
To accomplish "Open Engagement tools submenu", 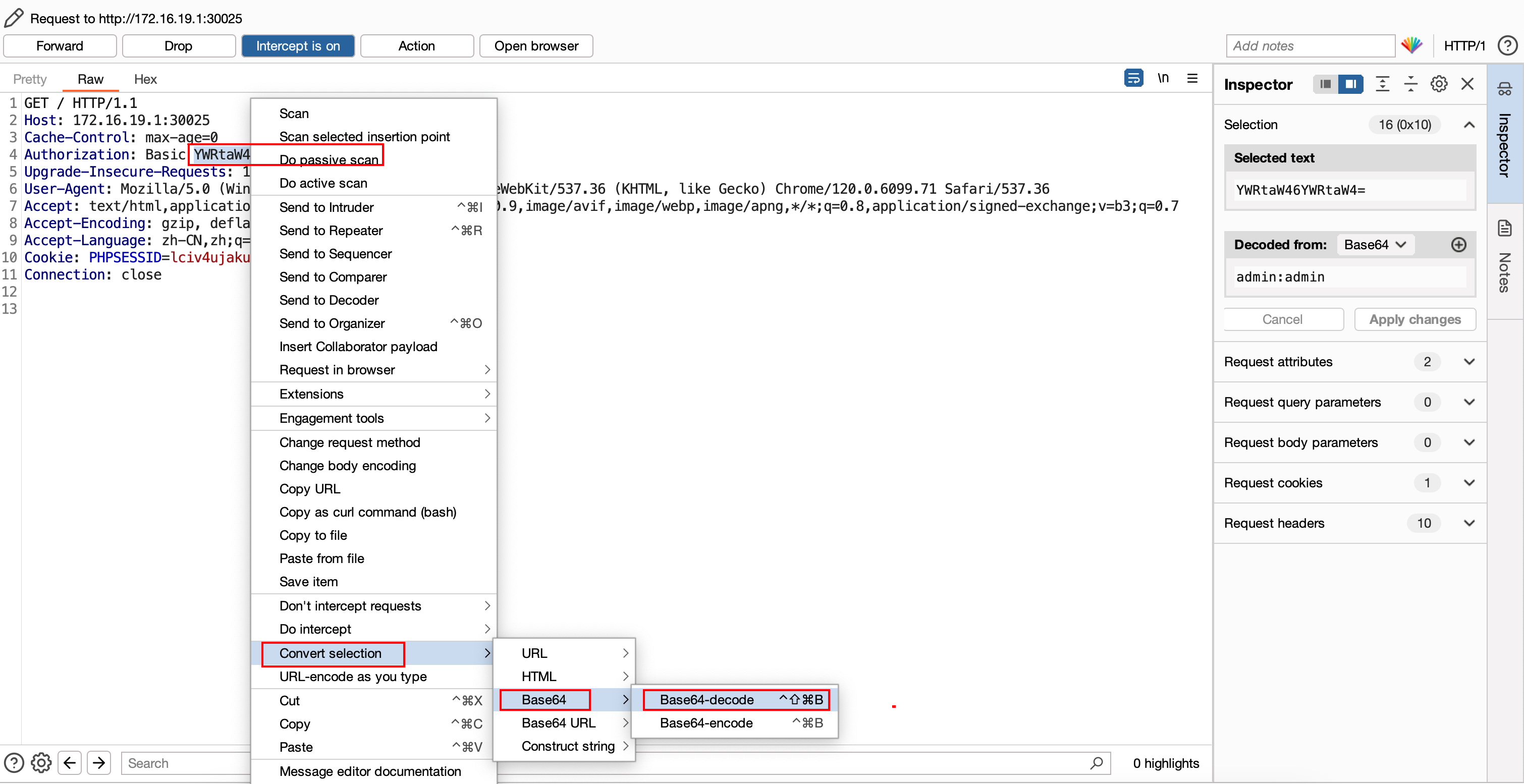I will tap(374, 418).
